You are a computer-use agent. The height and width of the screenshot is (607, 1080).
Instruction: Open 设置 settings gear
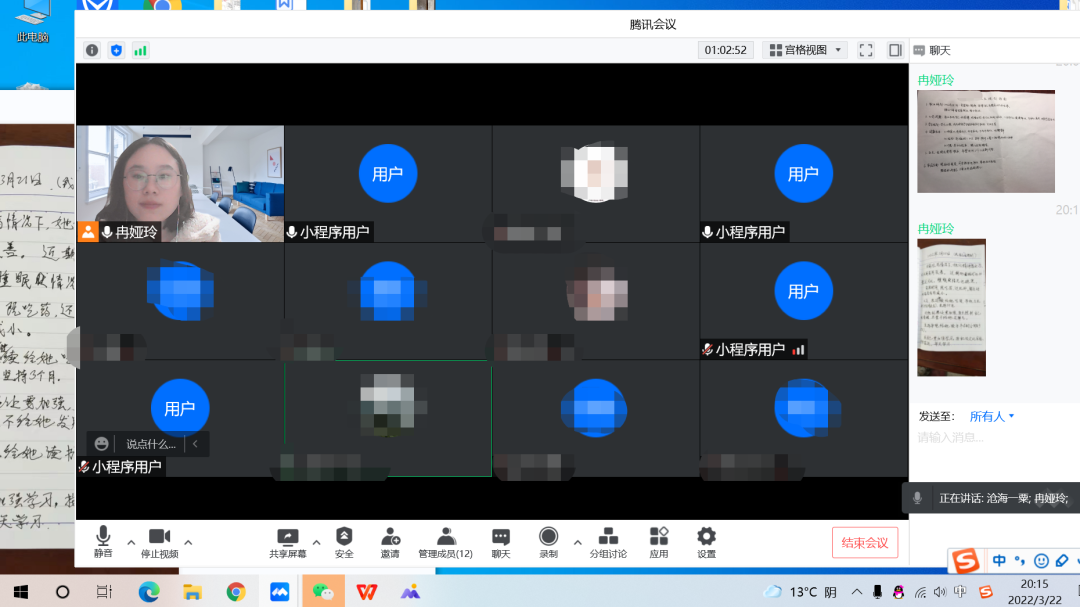click(x=706, y=542)
